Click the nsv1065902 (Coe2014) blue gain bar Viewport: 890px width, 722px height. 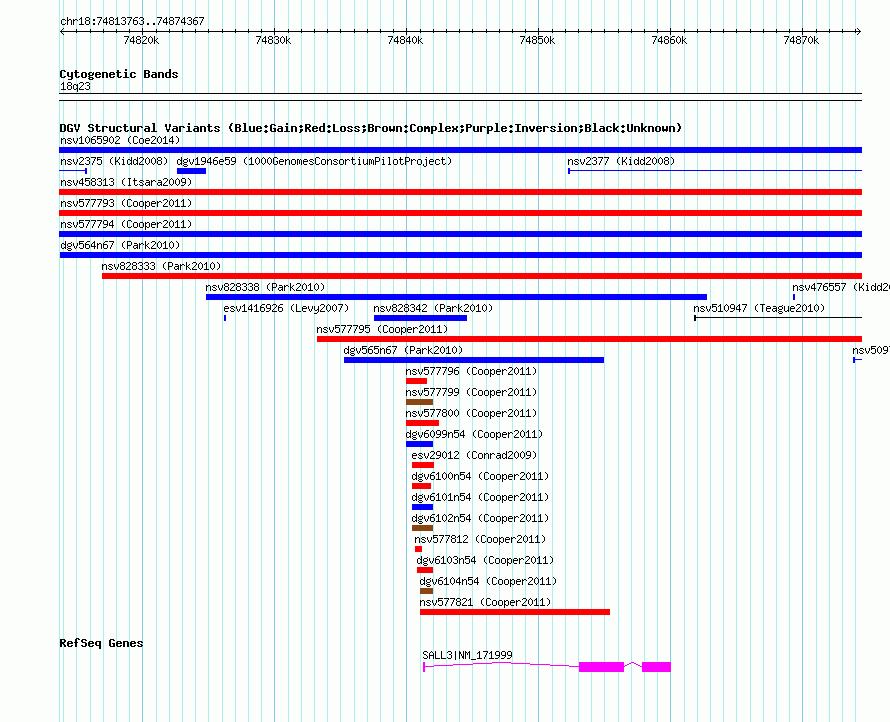pyautogui.click(x=460, y=150)
